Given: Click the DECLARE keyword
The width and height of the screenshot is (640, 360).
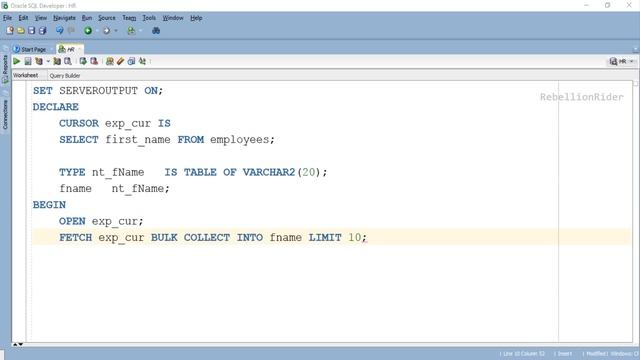Looking at the screenshot, I should [56, 107].
